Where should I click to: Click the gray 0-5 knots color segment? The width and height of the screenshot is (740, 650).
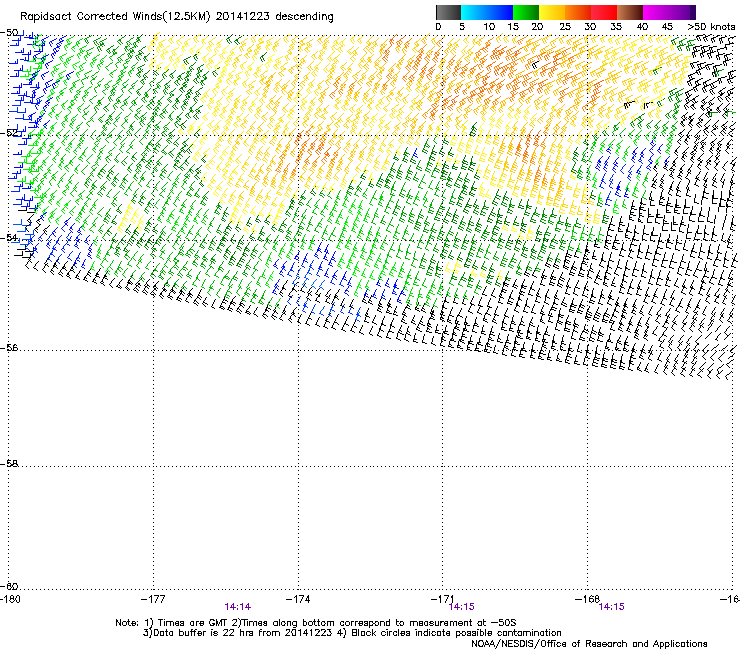pos(448,12)
